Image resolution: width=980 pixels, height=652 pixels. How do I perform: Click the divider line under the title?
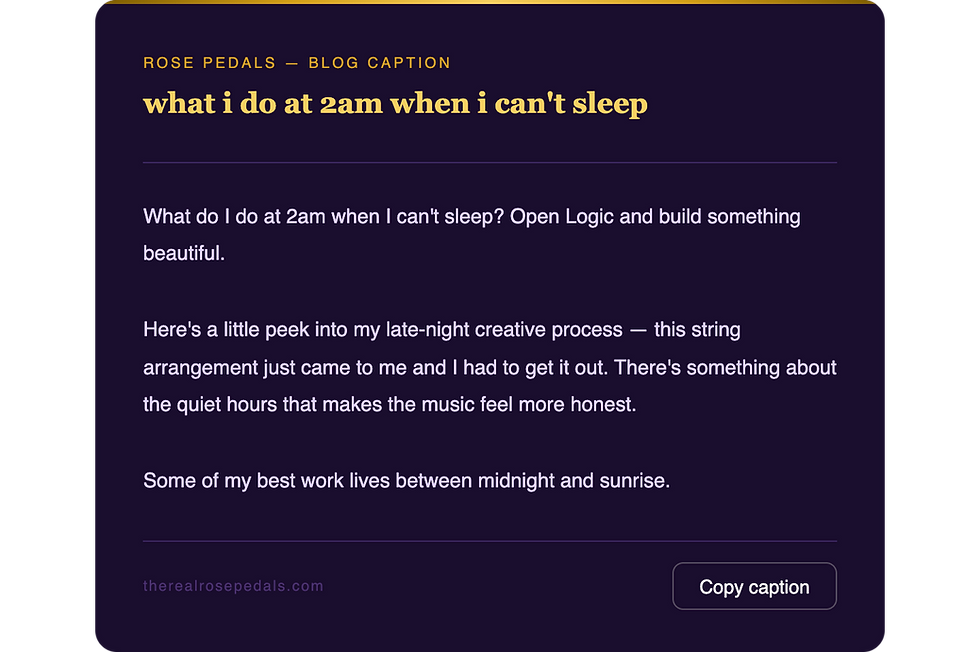click(x=489, y=163)
